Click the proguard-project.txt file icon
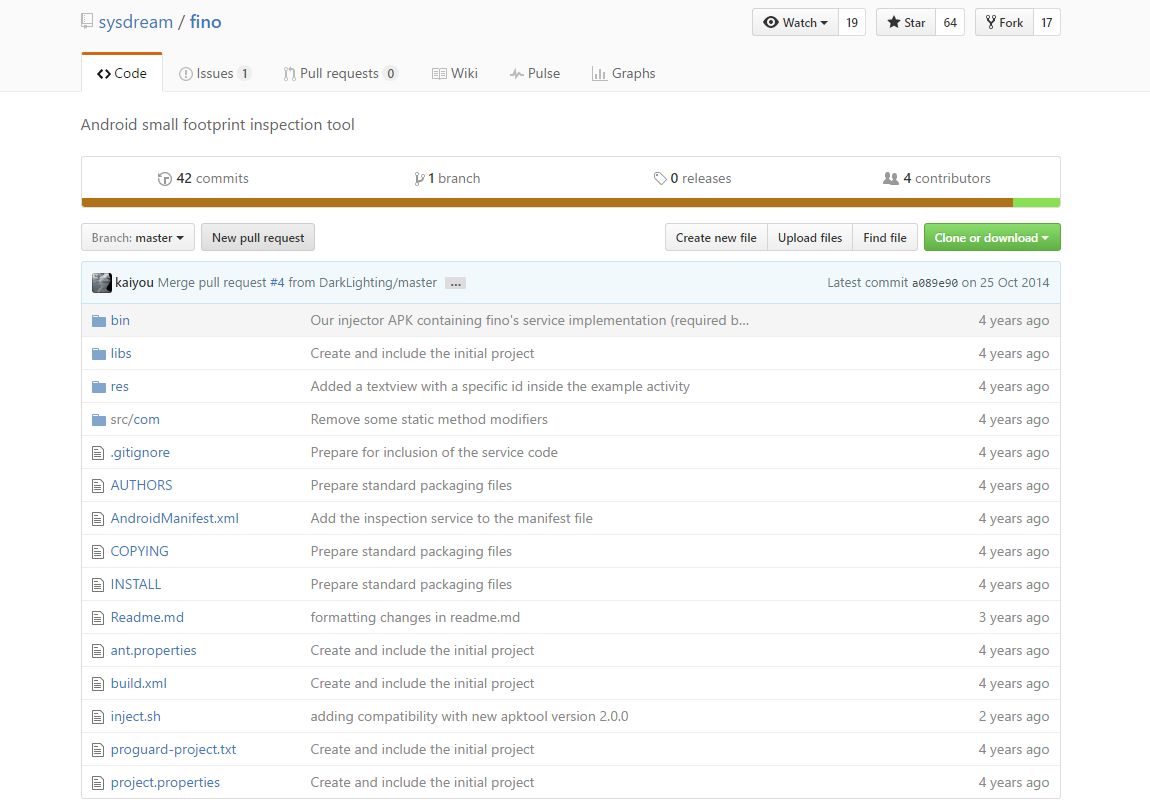The width and height of the screenshot is (1150, 809). (98, 750)
